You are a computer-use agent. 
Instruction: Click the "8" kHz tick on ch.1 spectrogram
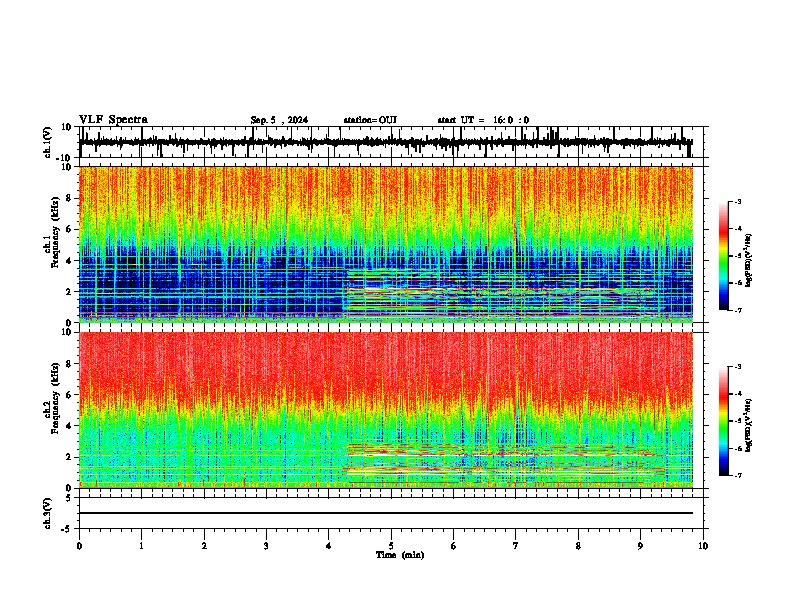(70, 198)
